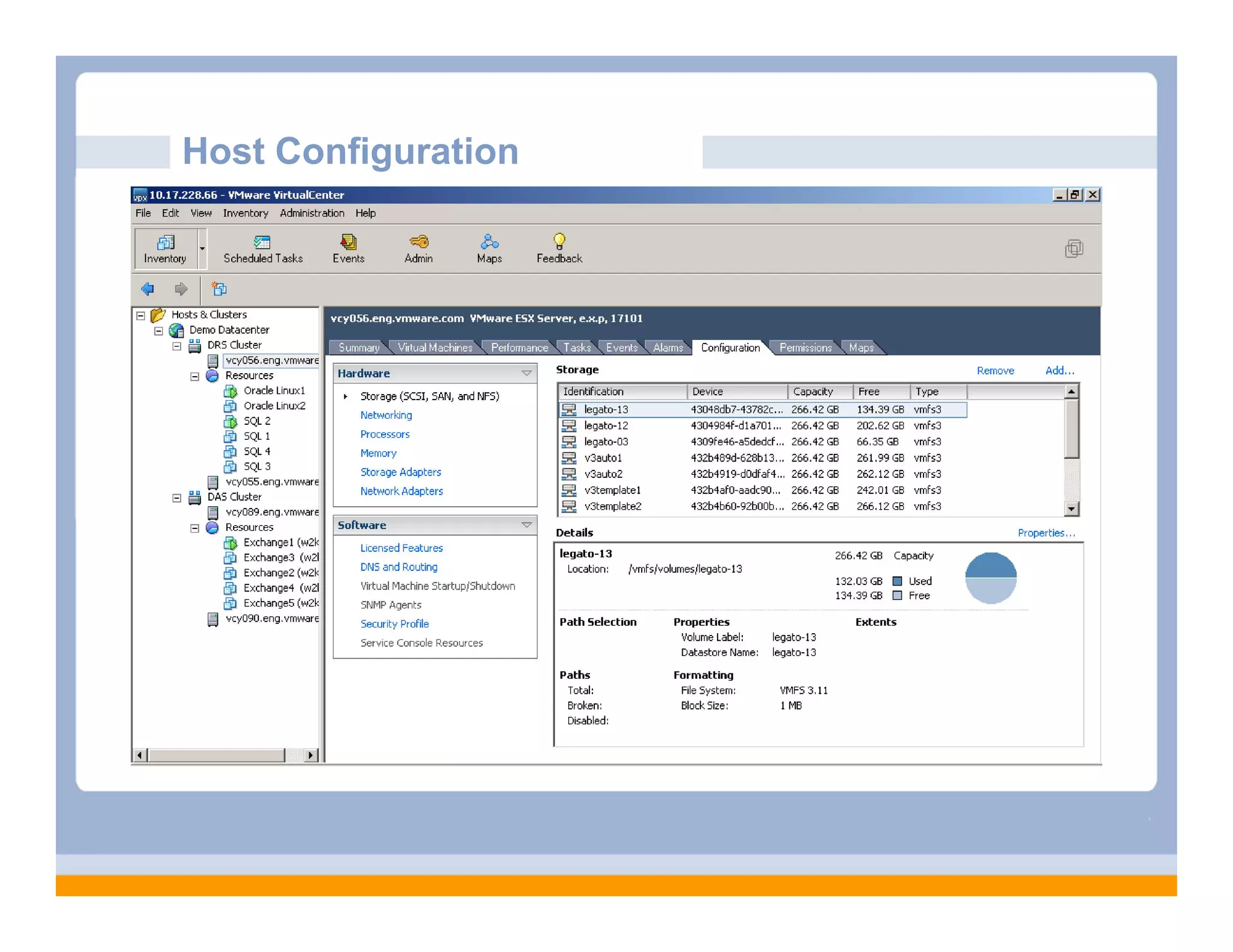1233x952 pixels.
Task: Open Processors hardware settings
Action: [x=385, y=434]
